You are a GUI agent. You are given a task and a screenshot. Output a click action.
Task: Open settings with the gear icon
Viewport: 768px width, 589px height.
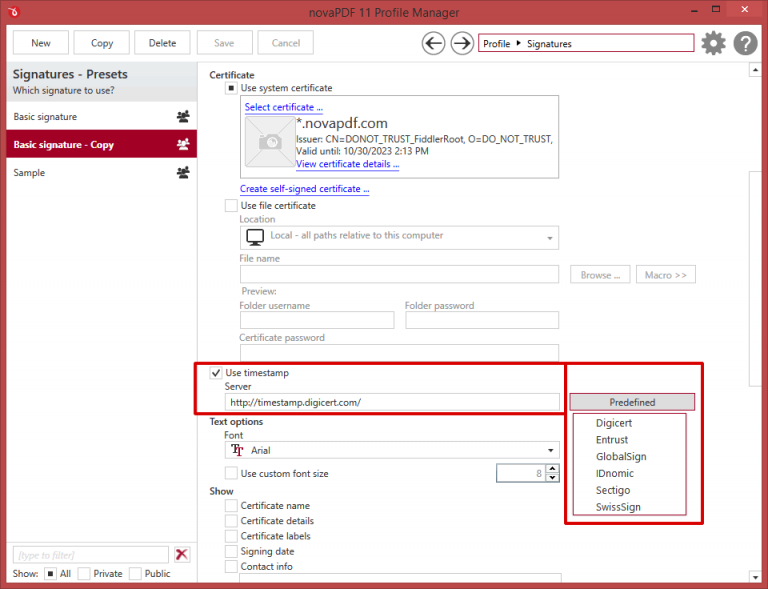[713, 43]
